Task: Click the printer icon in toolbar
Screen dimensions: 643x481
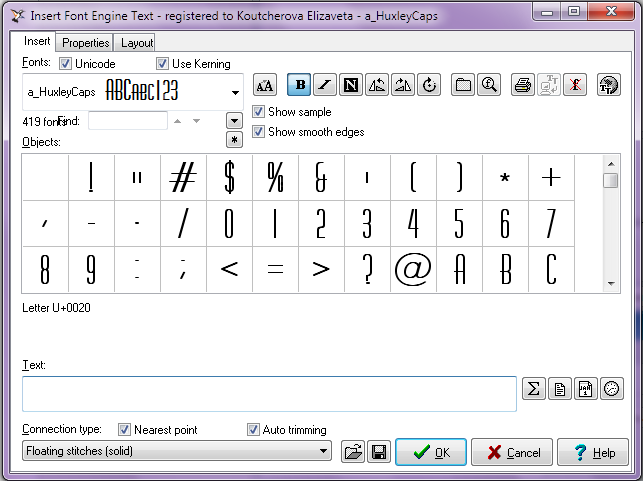Action: tap(522, 85)
